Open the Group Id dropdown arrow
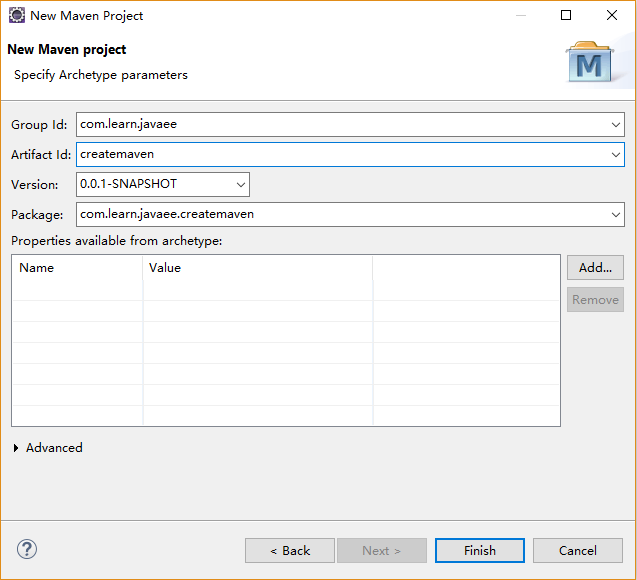Viewport: 637px width, 580px height. 616,125
